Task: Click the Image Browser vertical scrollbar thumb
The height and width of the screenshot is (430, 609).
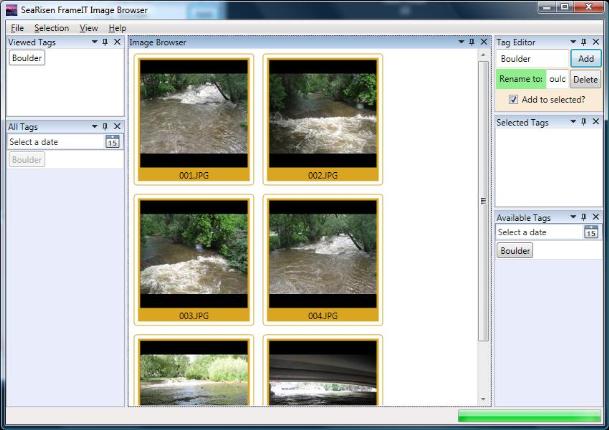Action: coord(483,201)
